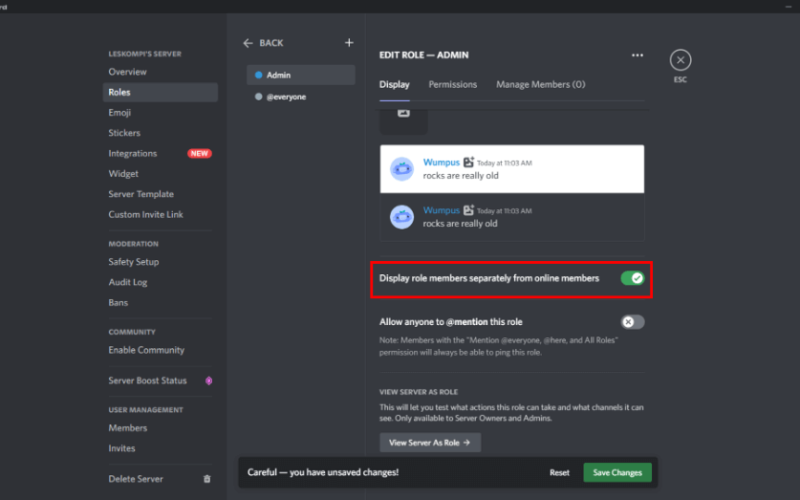Click BACK to return to roles overview
Image resolution: width=800 pixels, height=500 pixels.
pyautogui.click(x=271, y=43)
